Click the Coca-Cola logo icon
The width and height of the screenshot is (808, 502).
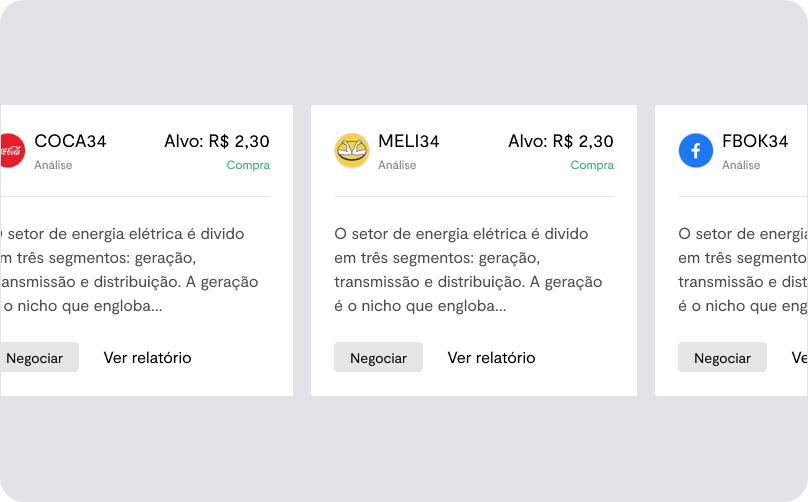pyautogui.click(x=12, y=150)
